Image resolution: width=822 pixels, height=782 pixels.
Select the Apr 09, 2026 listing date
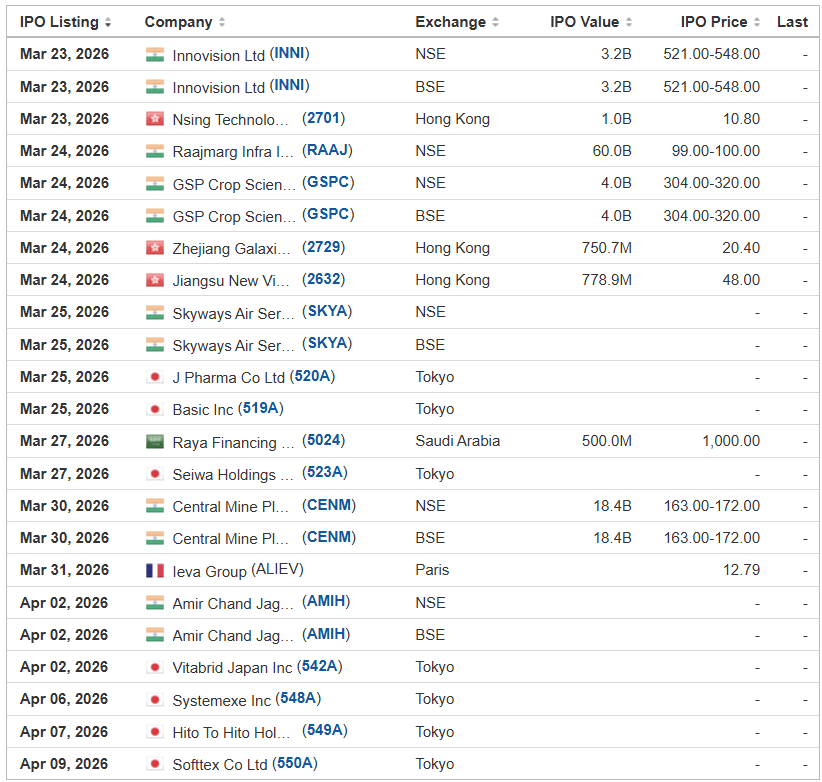pyautogui.click(x=64, y=764)
